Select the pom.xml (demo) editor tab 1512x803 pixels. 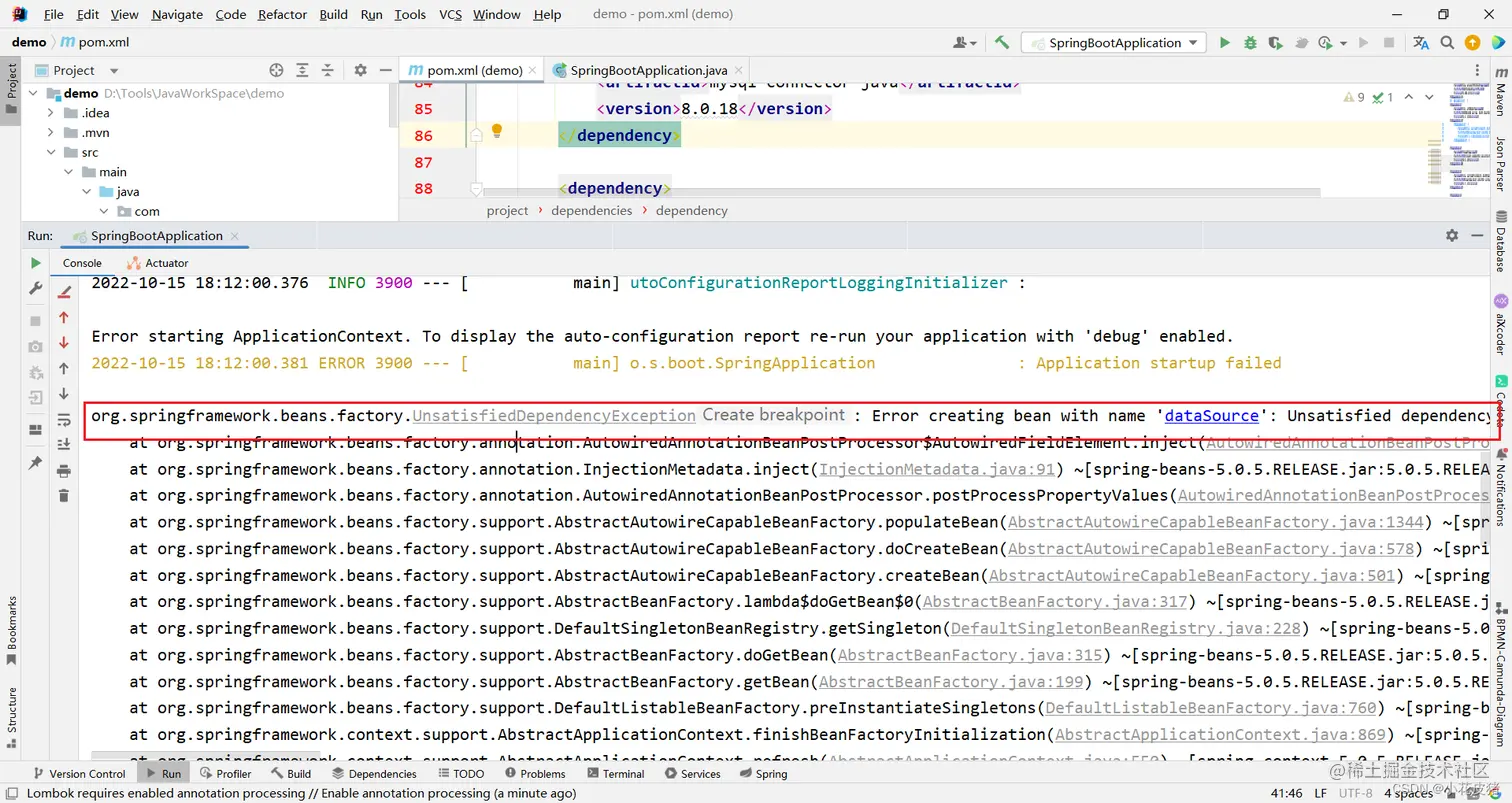[473, 70]
